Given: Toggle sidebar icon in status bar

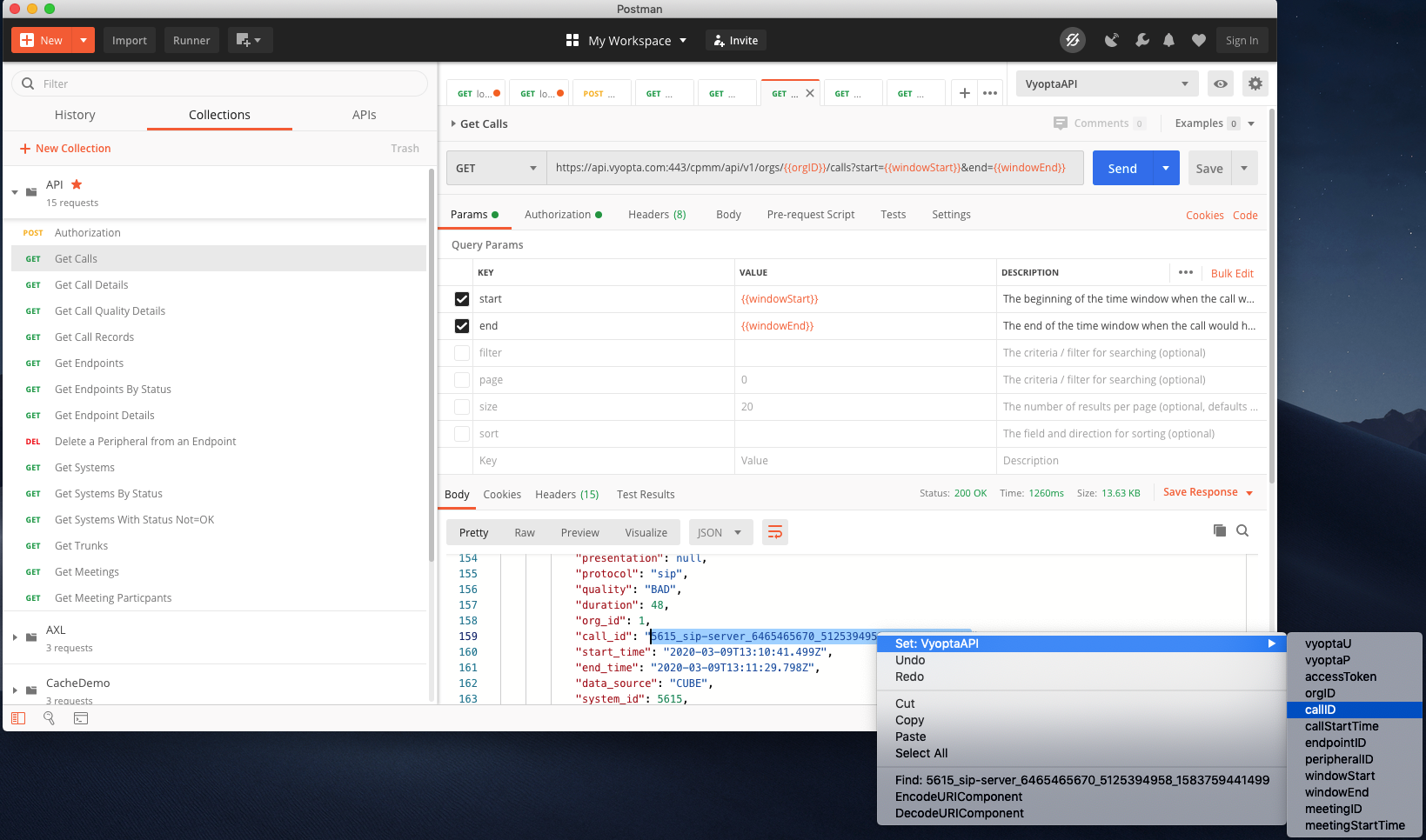Looking at the screenshot, I should click(18, 718).
